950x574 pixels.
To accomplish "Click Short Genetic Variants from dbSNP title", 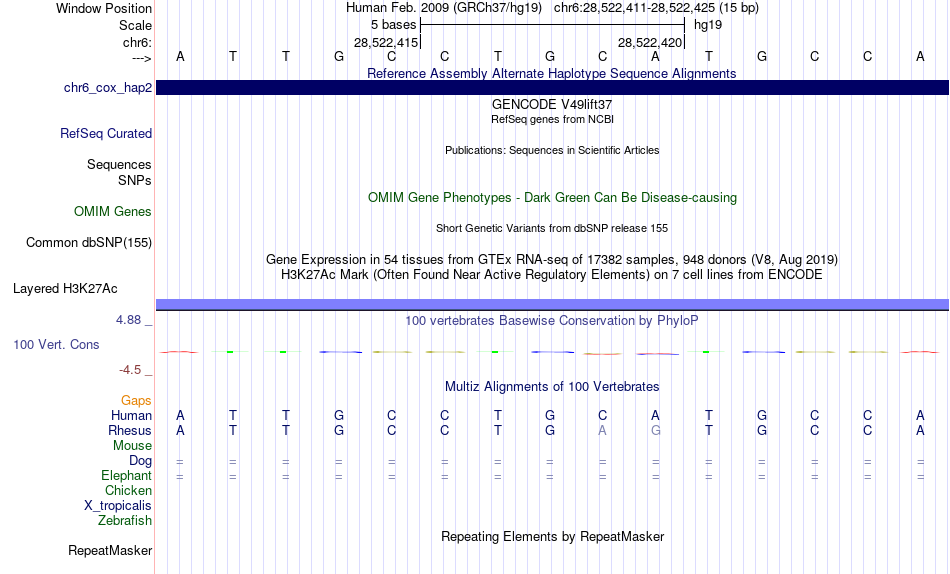I will point(552,229).
